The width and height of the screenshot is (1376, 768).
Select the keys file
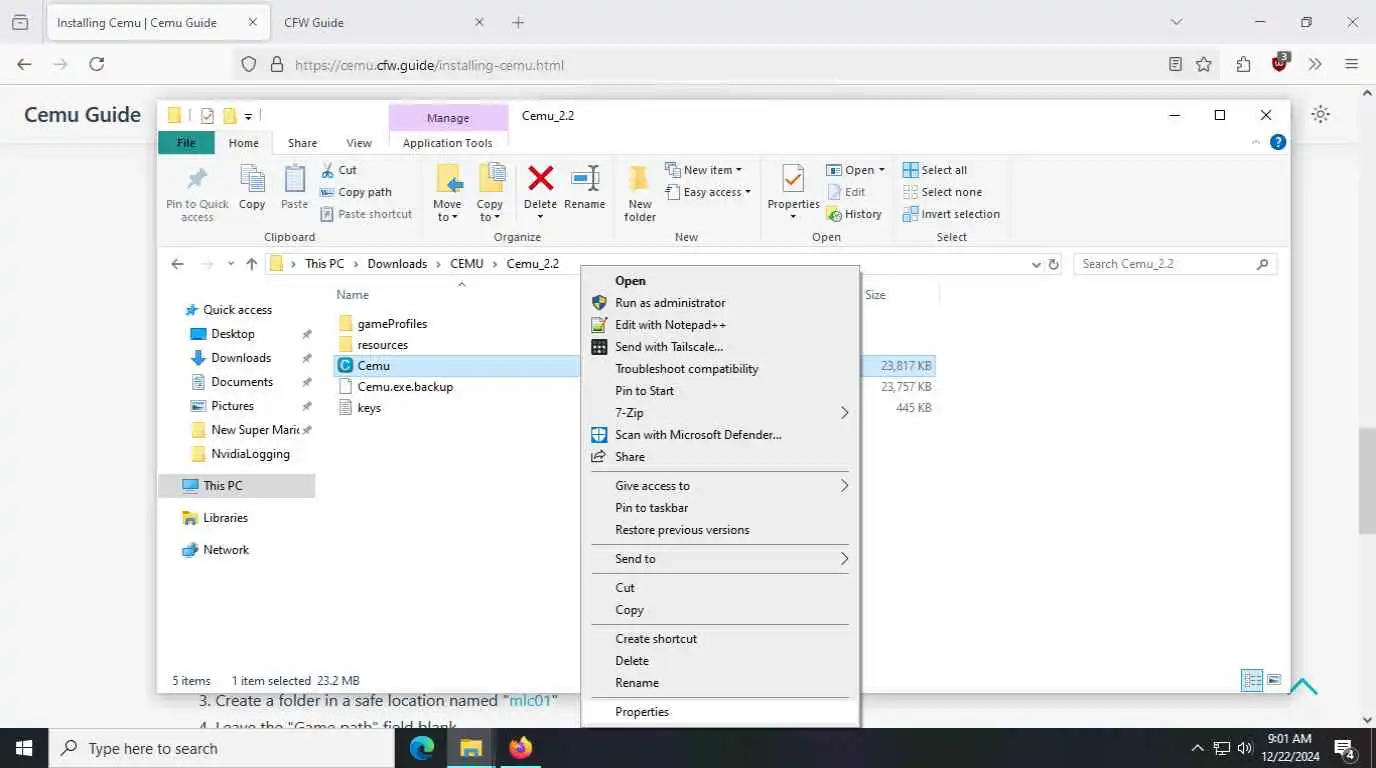click(x=369, y=408)
